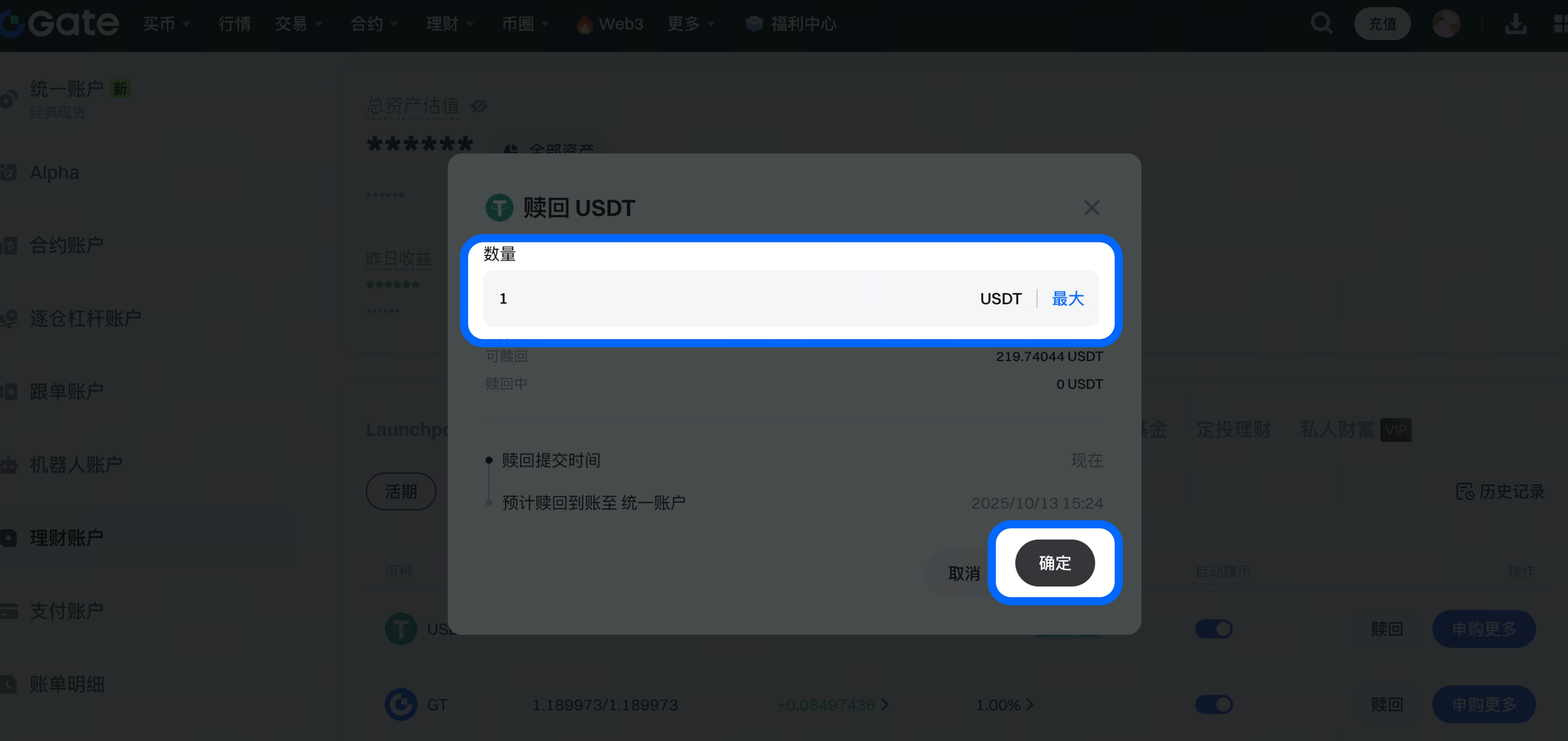
Task: Toggle auto-earn switch for GT row
Action: pyautogui.click(x=1214, y=705)
